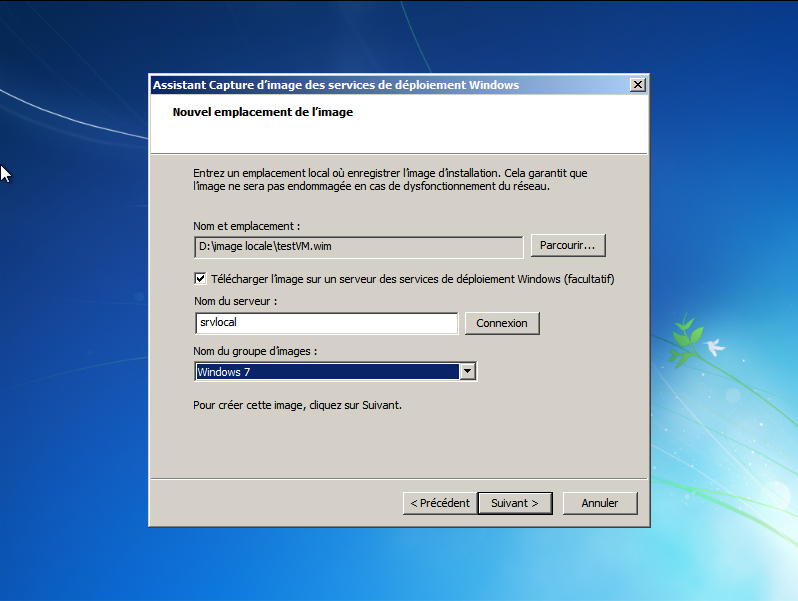798x601 pixels.
Task: Proceed by clicking Suivant
Action: coord(515,503)
